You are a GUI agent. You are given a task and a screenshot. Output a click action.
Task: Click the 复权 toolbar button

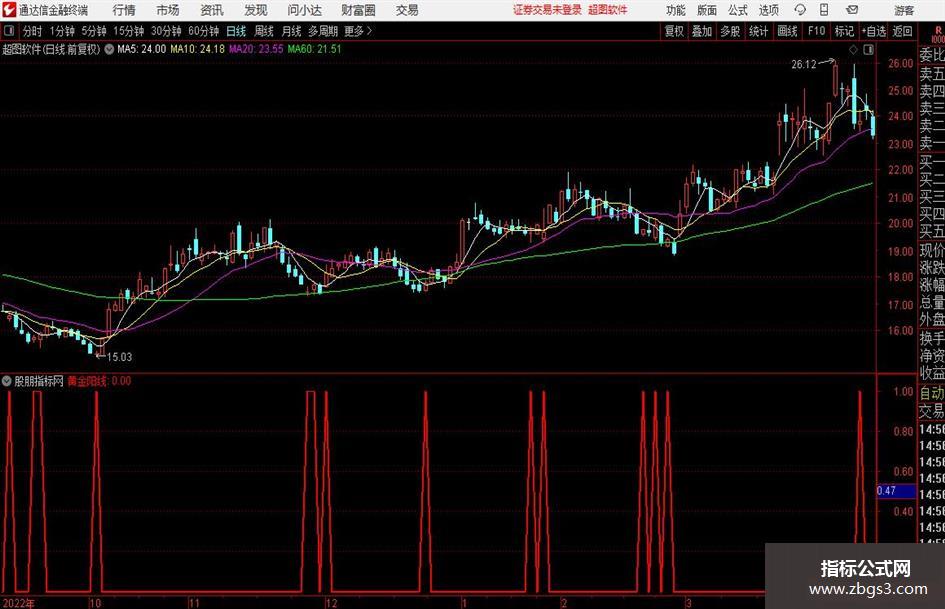point(674,31)
